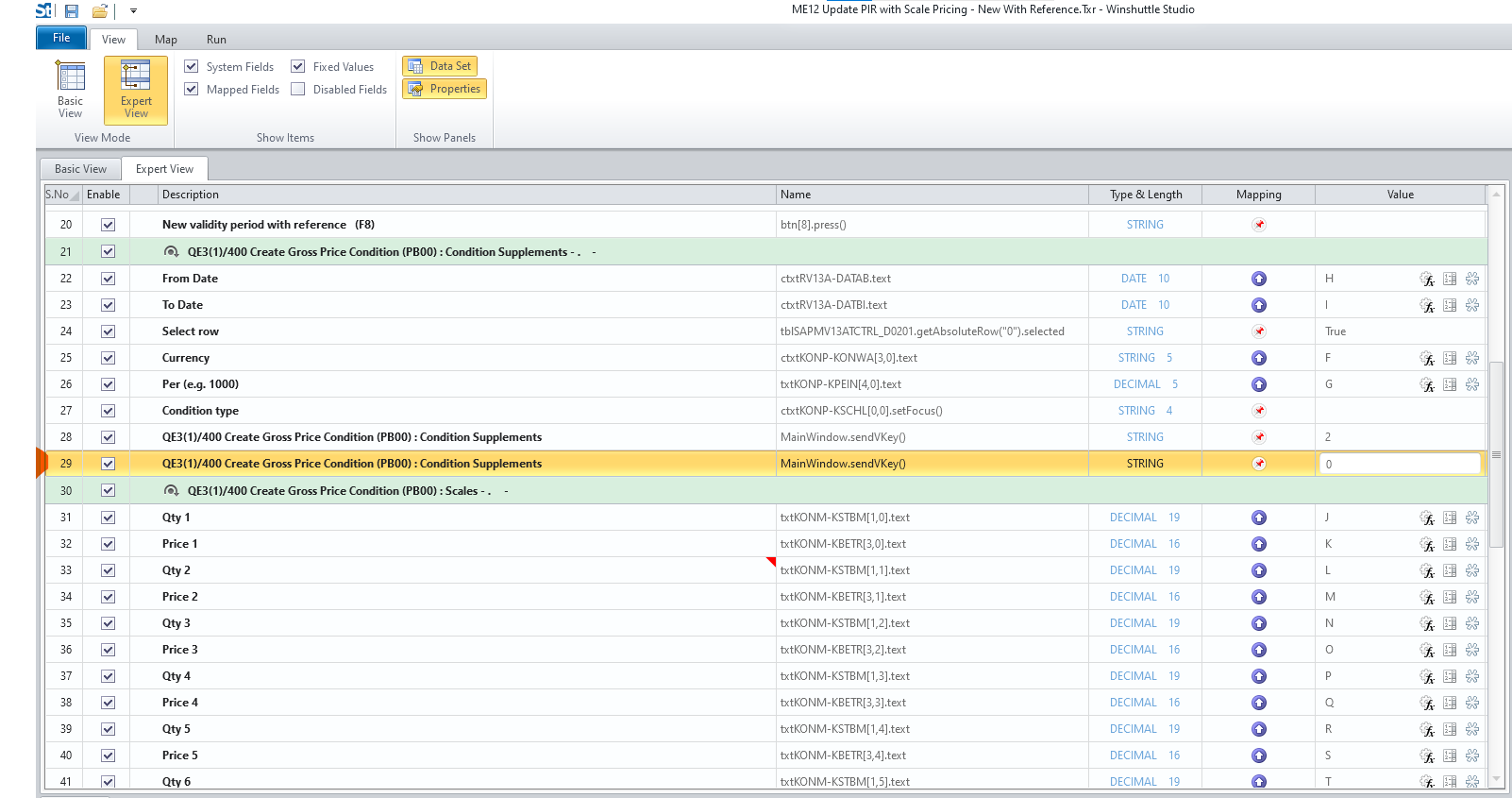Click the Save icon in quick access toolbar
1512x798 pixels.
(72, 11)
